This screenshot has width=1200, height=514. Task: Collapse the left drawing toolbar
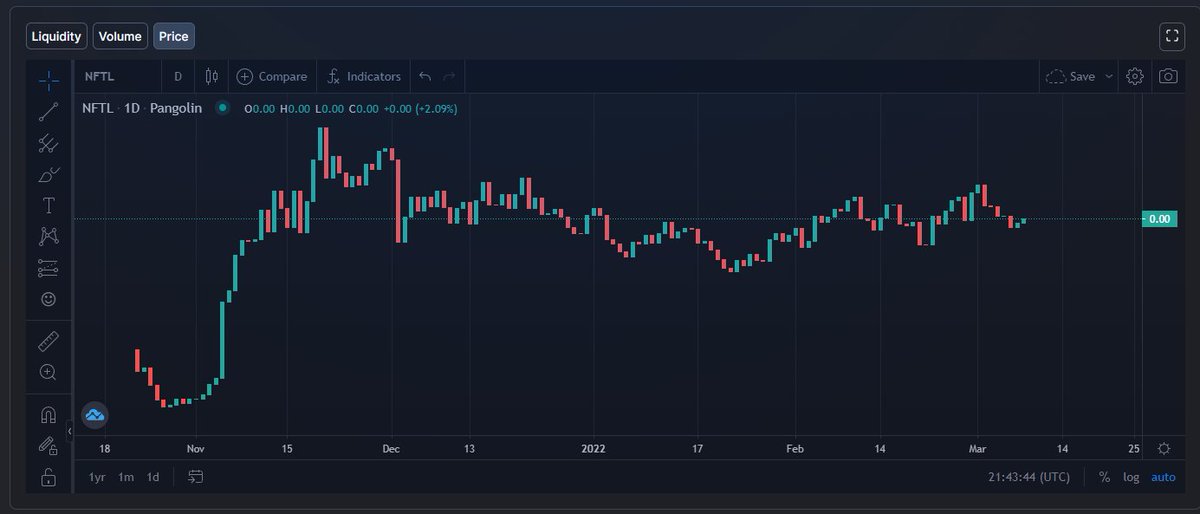click(x=69, y=431)
